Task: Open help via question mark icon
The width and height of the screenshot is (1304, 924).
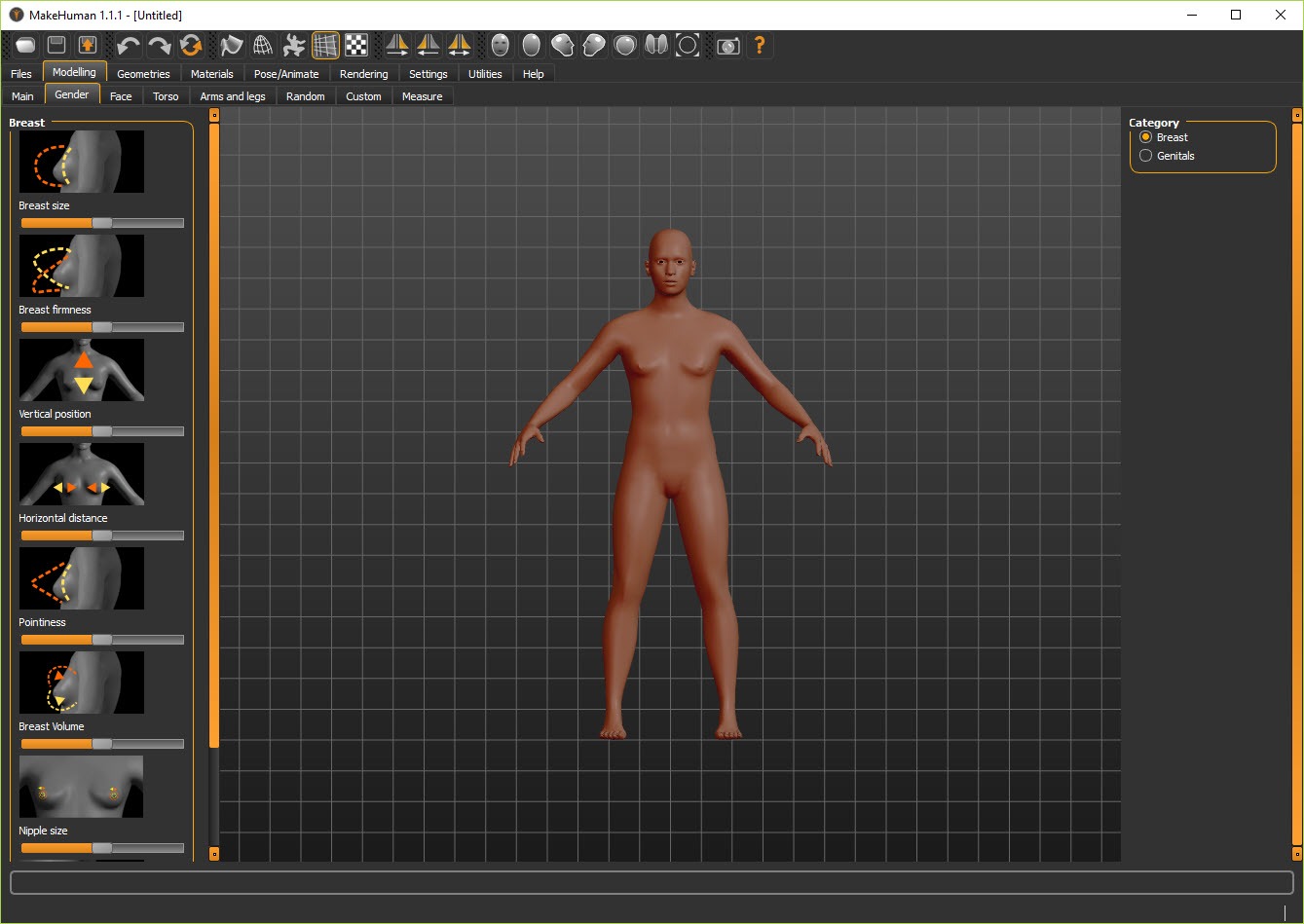Action: pyautogui.click(x=760, y=46)
